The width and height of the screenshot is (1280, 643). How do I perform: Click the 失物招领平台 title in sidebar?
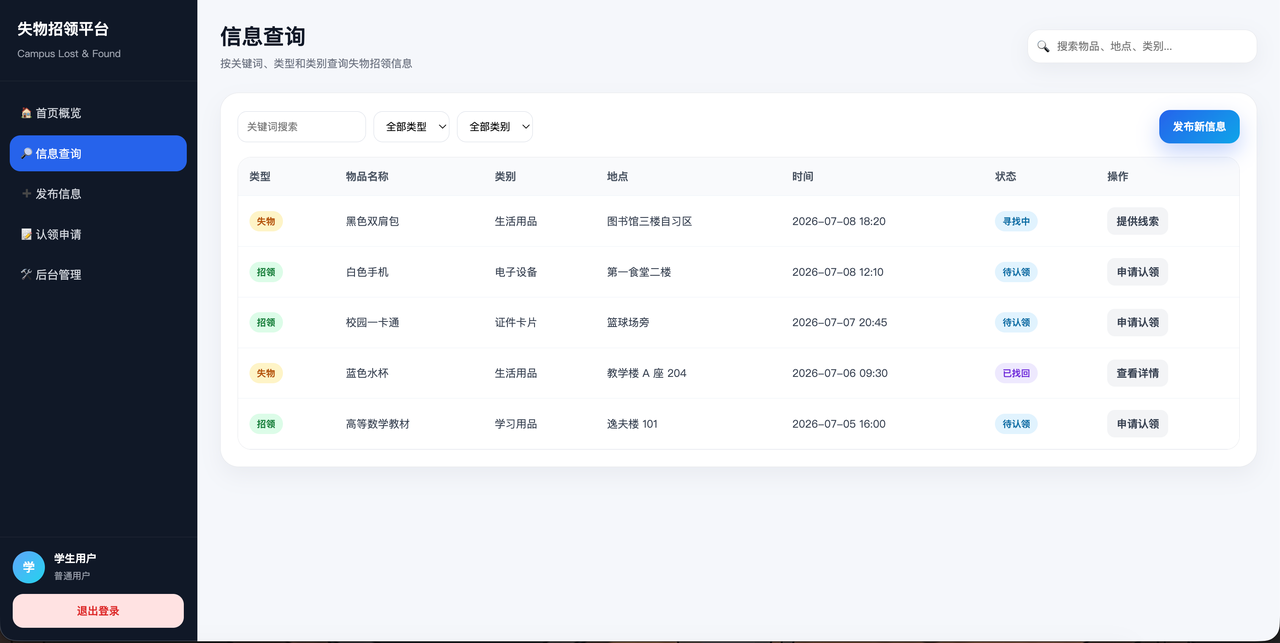[63, 29]
